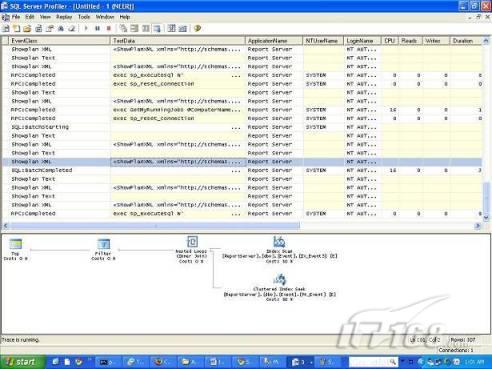Stop the trace with red square button
This screenshot has width=492, height=369.
click(108, 29)
